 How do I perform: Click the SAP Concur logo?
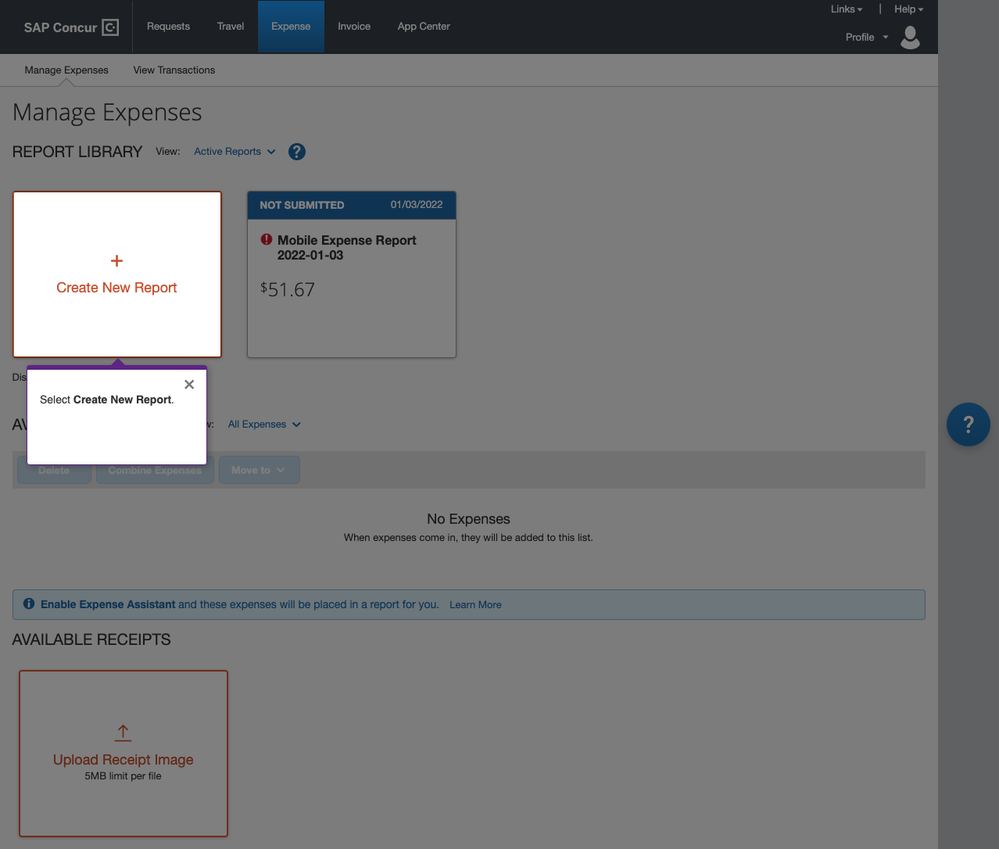[71, 27]
